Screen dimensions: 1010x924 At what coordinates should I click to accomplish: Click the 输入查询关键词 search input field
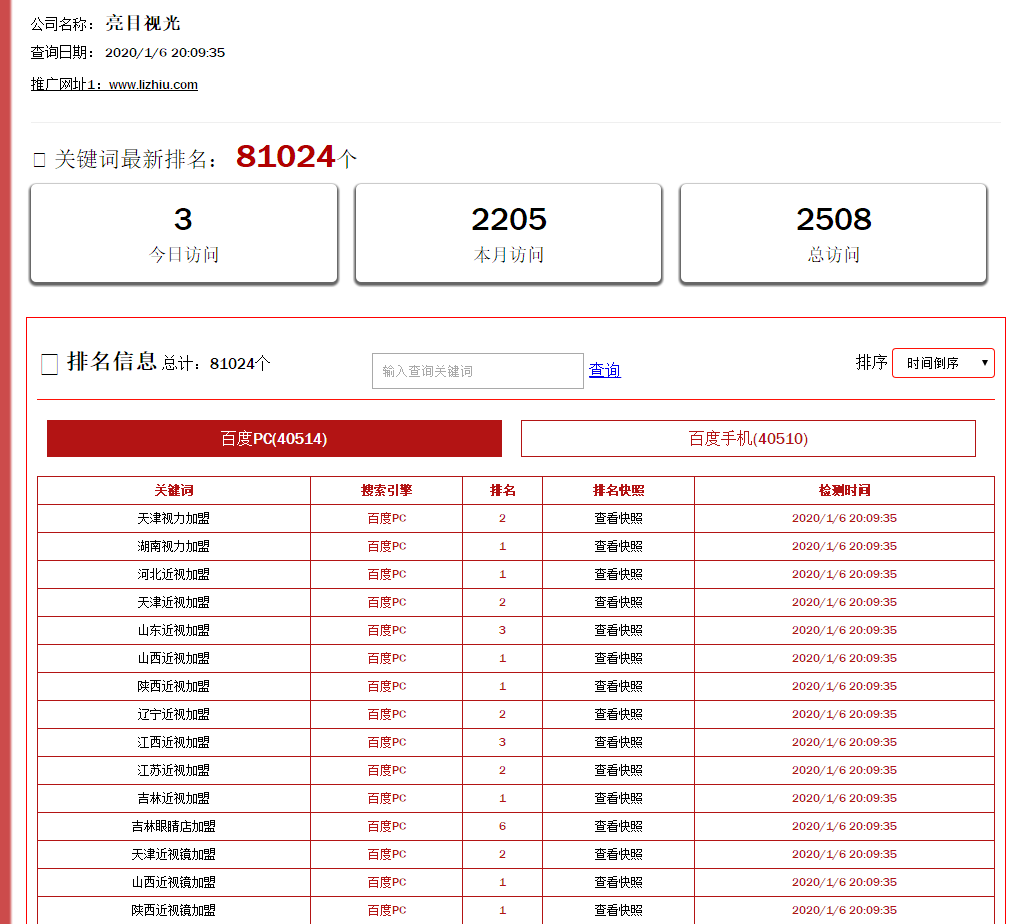pyautogui.click(x=477, y=370)
